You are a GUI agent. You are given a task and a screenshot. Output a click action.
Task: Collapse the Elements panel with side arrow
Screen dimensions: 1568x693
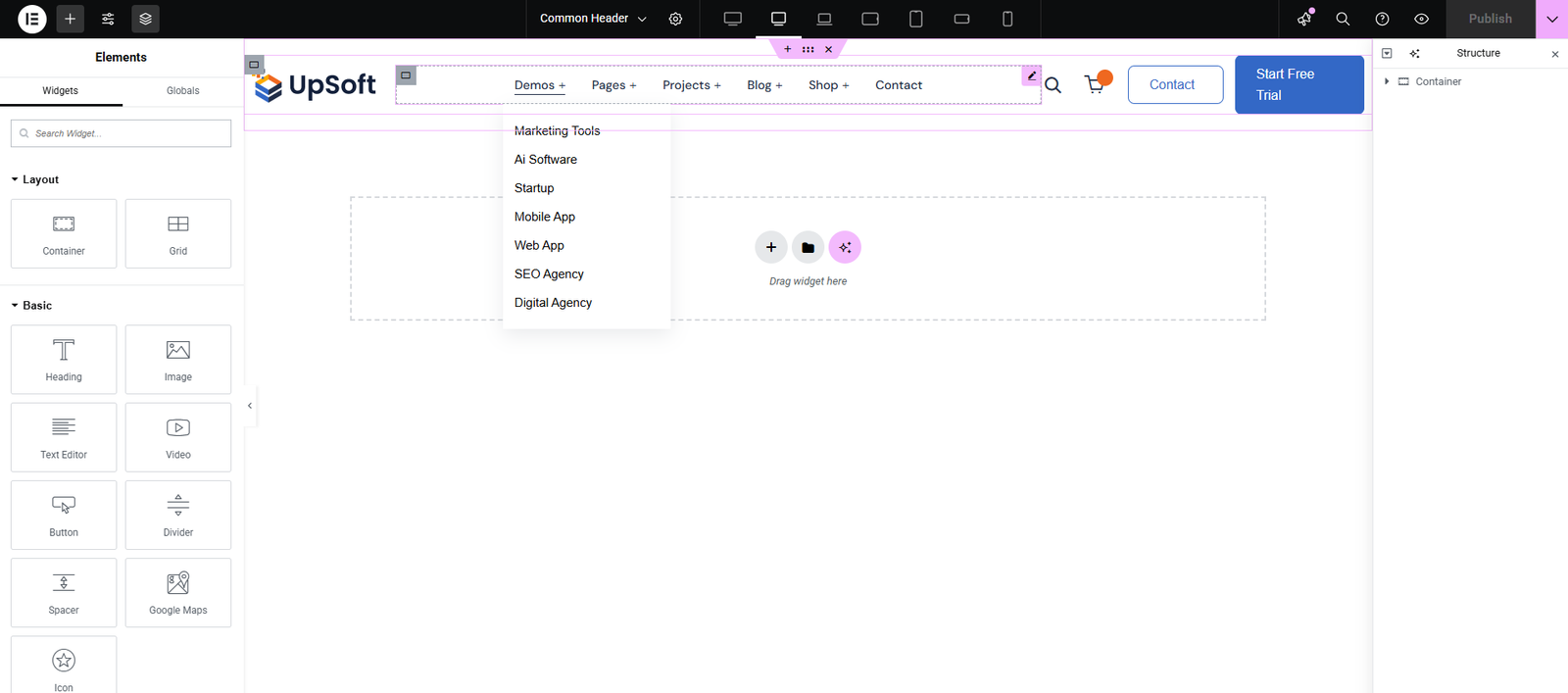click(250, 406)
